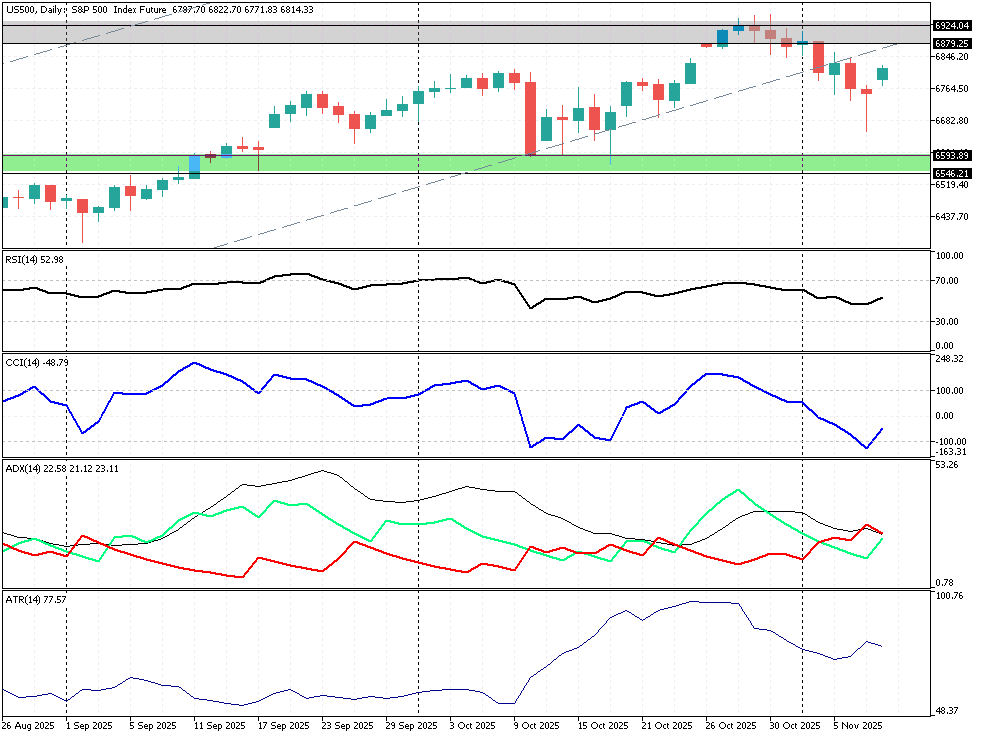Click the 6879.25 price level tag

click(x=952, y=43)
